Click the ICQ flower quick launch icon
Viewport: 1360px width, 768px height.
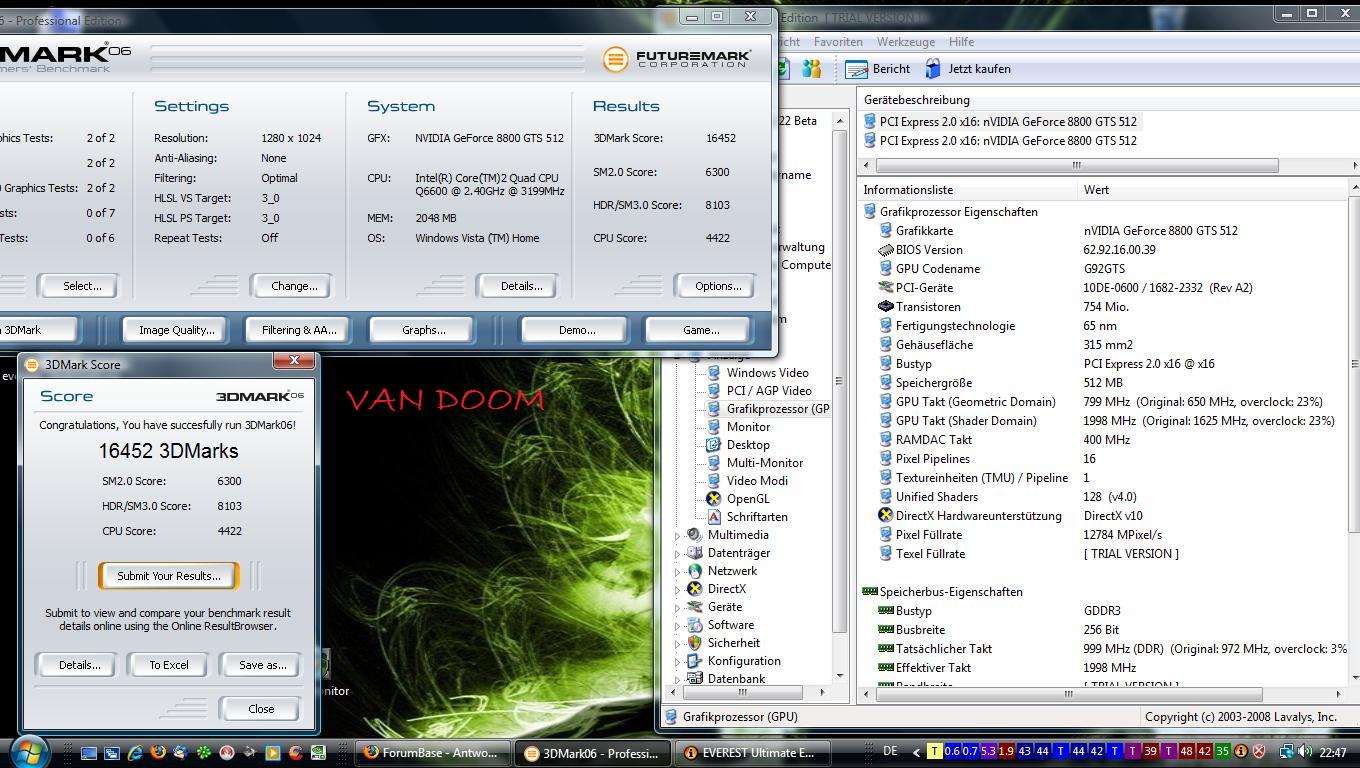pyautogui.click(x=203, y=753)
